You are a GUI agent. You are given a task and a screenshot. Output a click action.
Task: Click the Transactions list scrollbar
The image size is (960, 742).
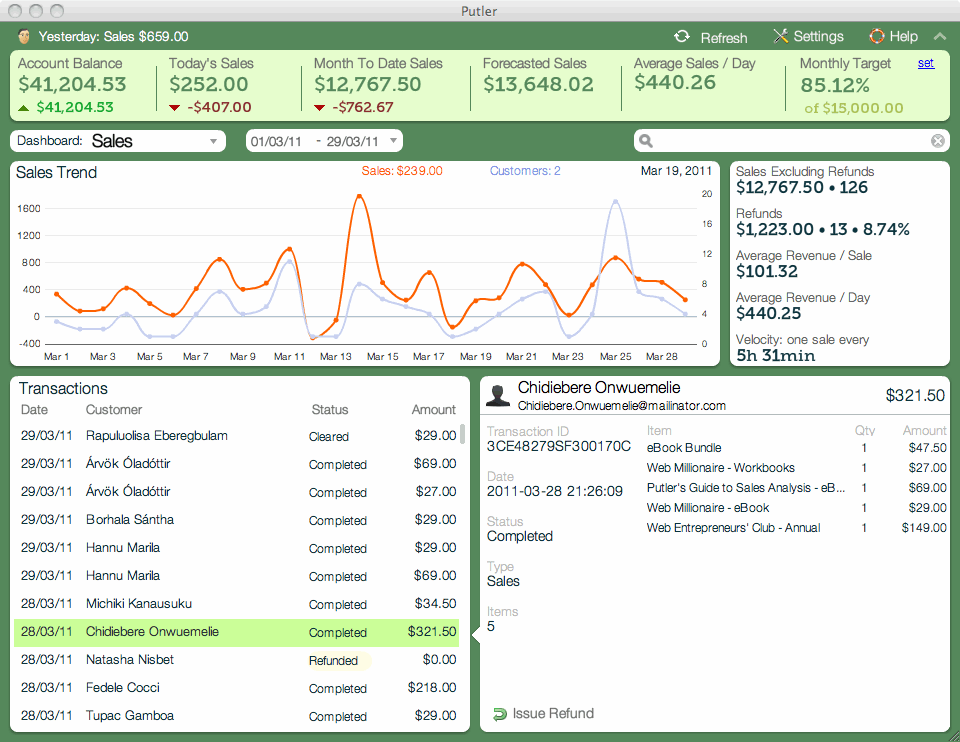tap(463, 433)
